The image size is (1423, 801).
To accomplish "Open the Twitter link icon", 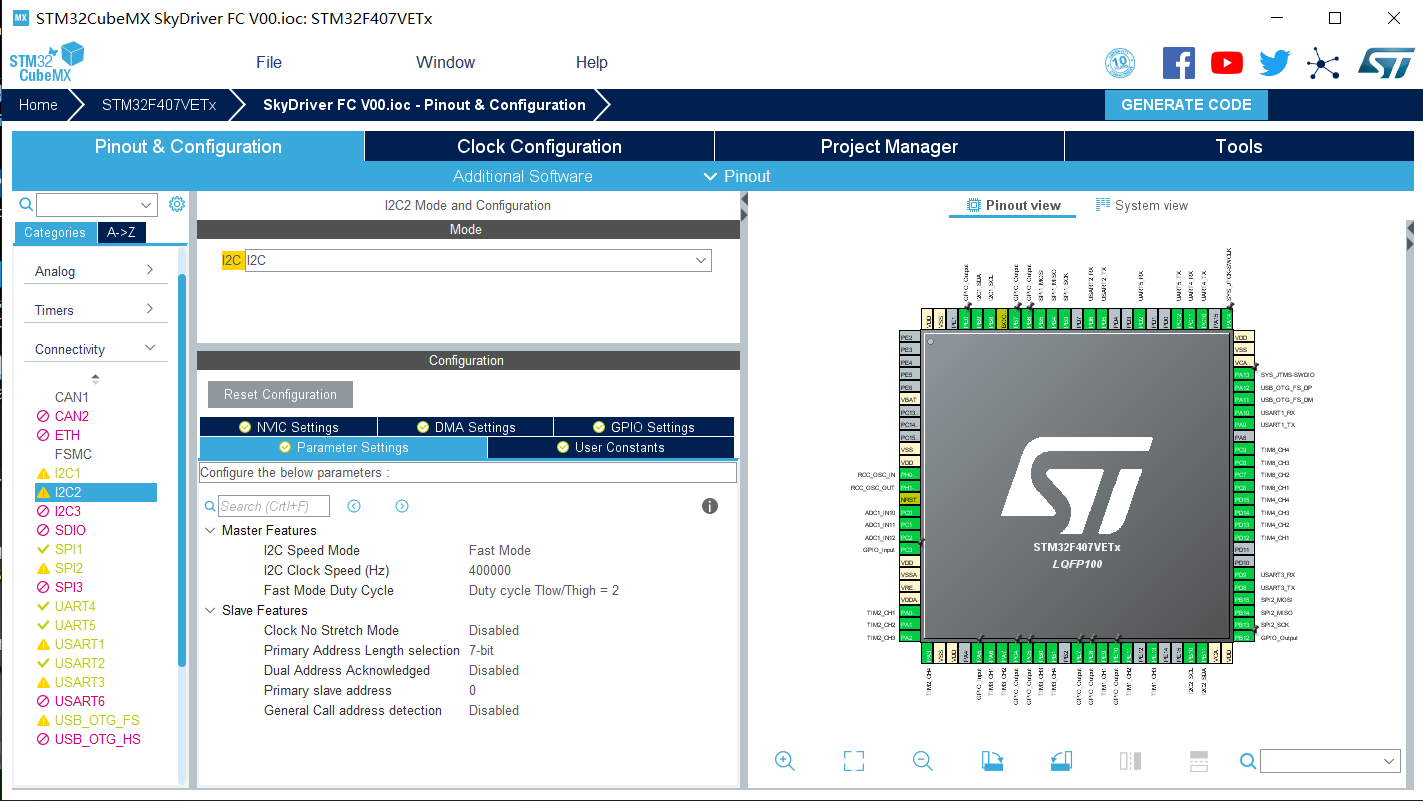I will [1275, 63].
